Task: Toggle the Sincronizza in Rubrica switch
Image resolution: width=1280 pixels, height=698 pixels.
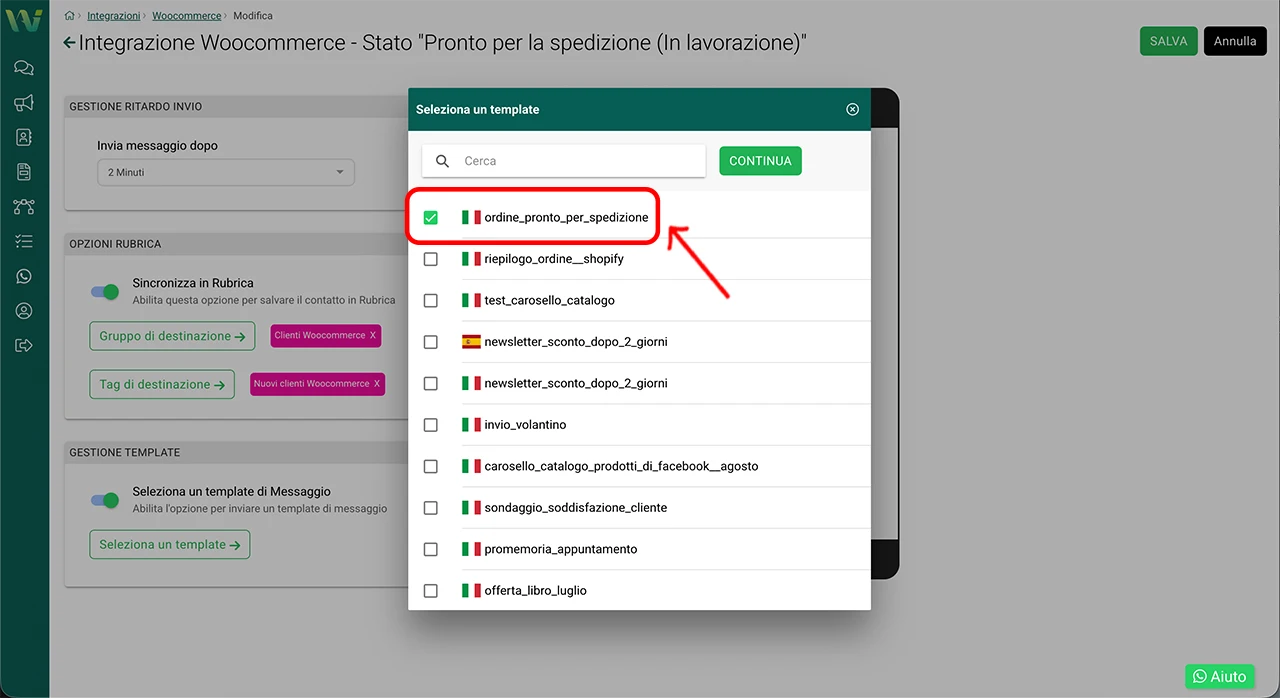Action: pyautogui.click(x=105, y=291)
